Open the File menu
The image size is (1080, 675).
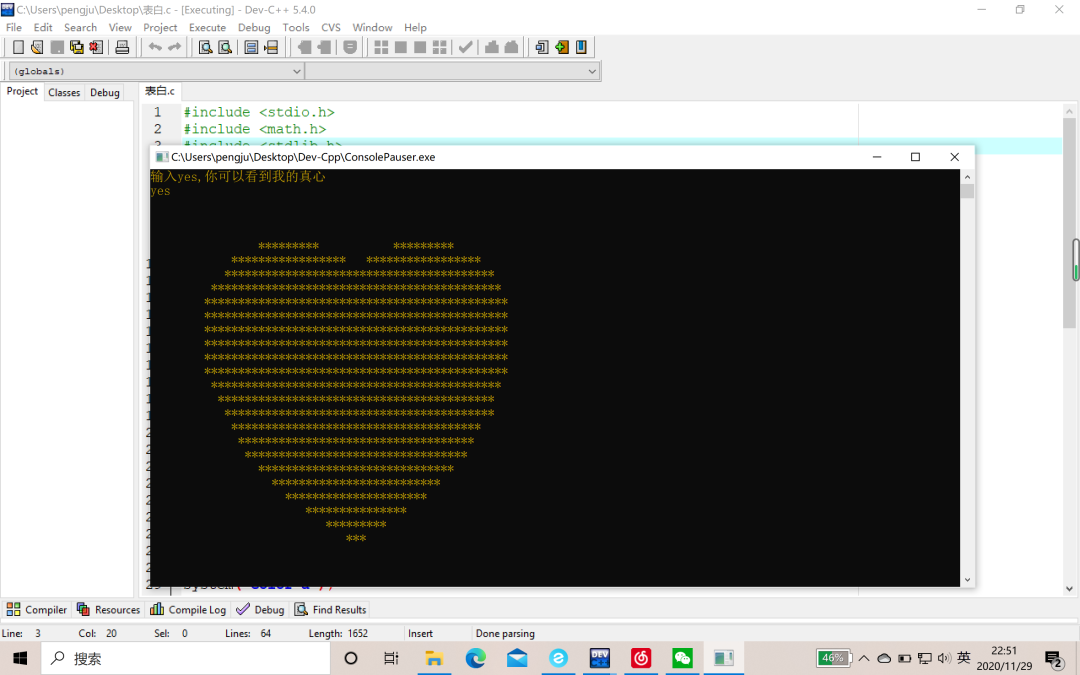coord(14,28)
